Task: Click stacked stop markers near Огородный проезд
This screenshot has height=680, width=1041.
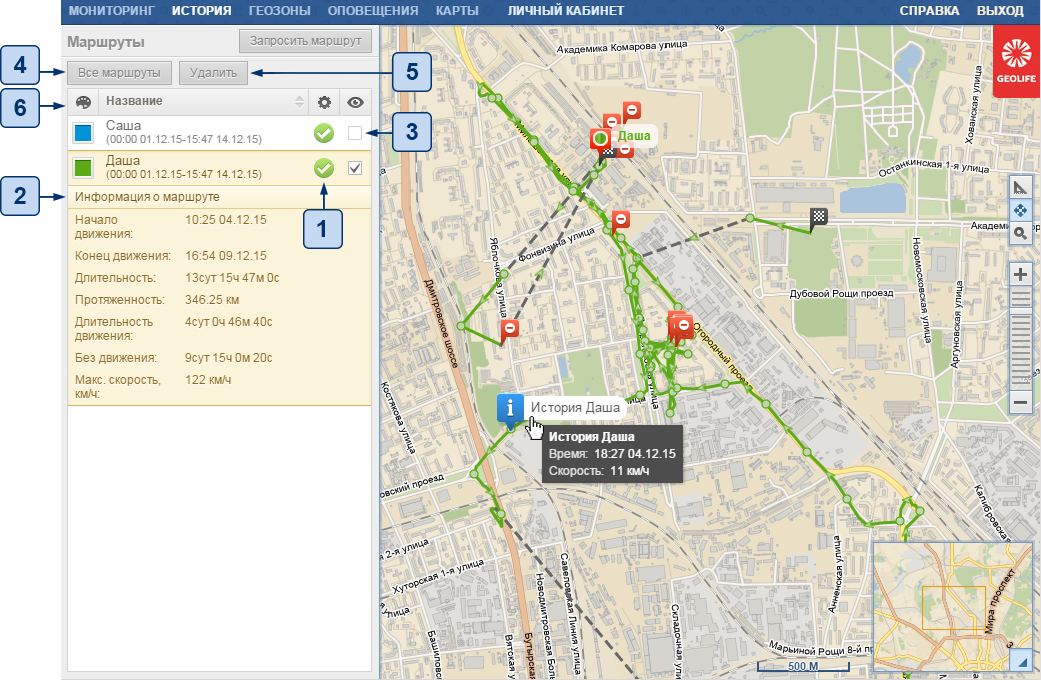Action: tap(681, 327)
